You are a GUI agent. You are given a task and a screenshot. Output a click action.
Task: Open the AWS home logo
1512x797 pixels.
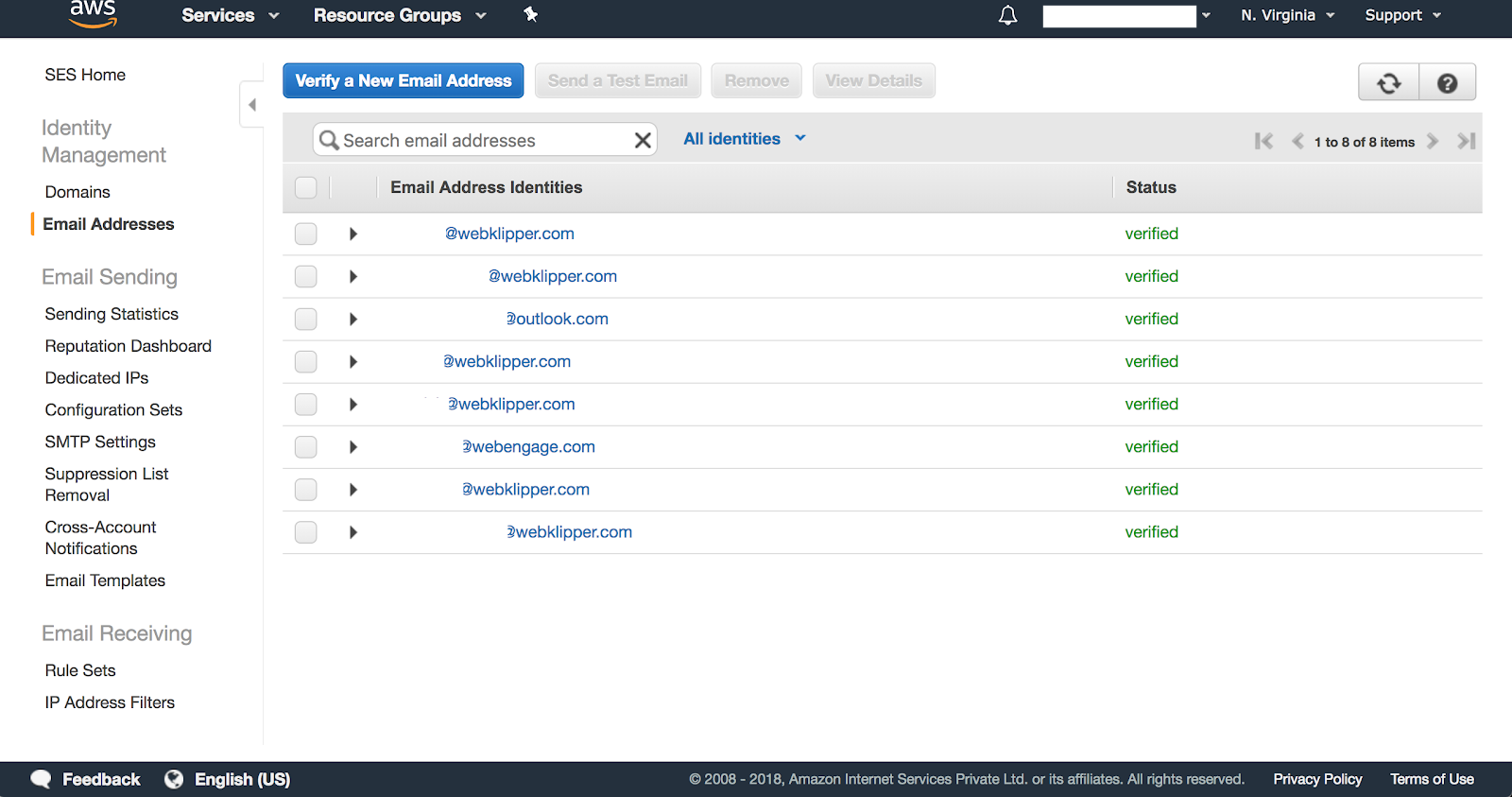pyautogui.click(x=93, y=14)
